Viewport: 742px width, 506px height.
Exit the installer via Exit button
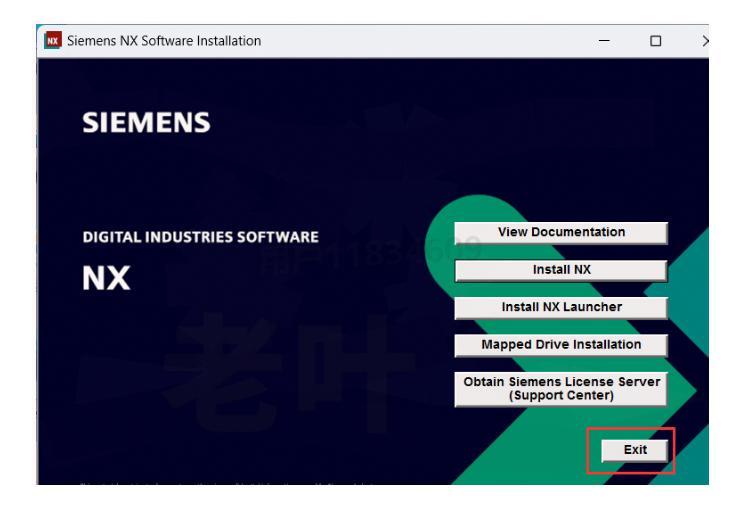(x=635, y=450)
